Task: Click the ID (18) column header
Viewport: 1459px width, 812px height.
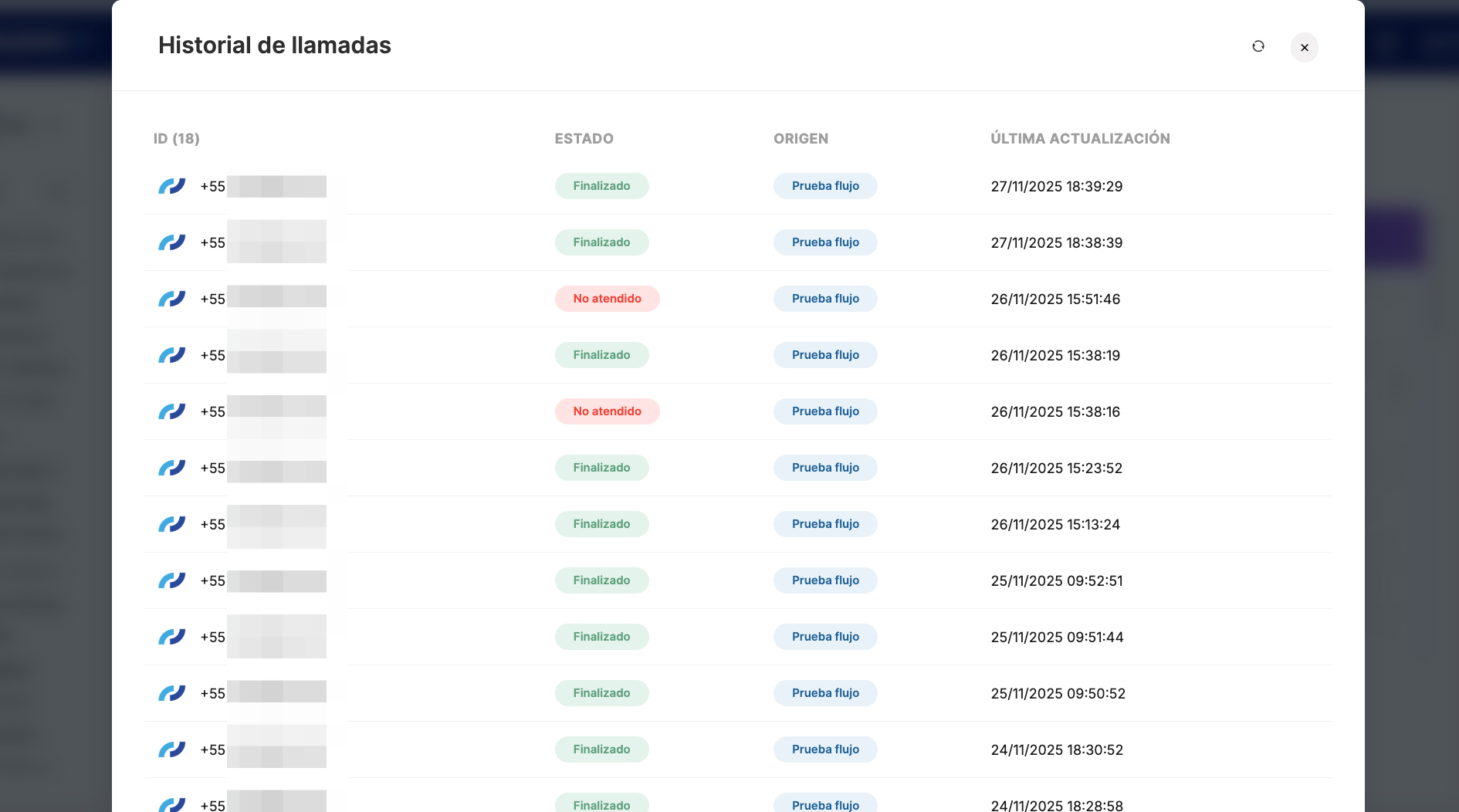Action: 176,139
